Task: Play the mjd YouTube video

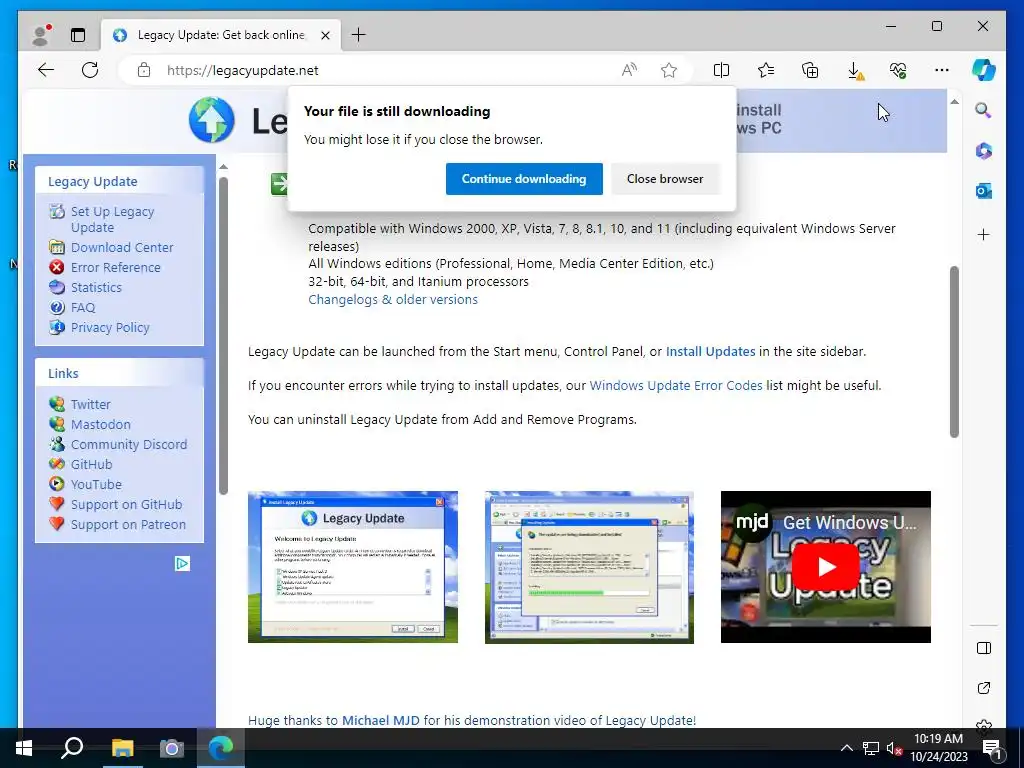Action: pos(825,567)
